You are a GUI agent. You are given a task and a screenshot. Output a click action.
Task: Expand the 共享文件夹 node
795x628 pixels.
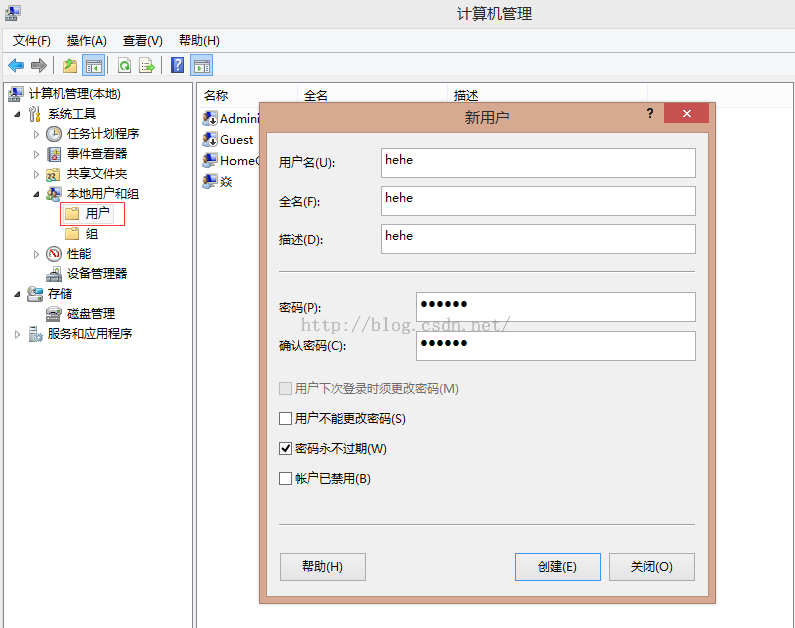[x=36, y=174]
